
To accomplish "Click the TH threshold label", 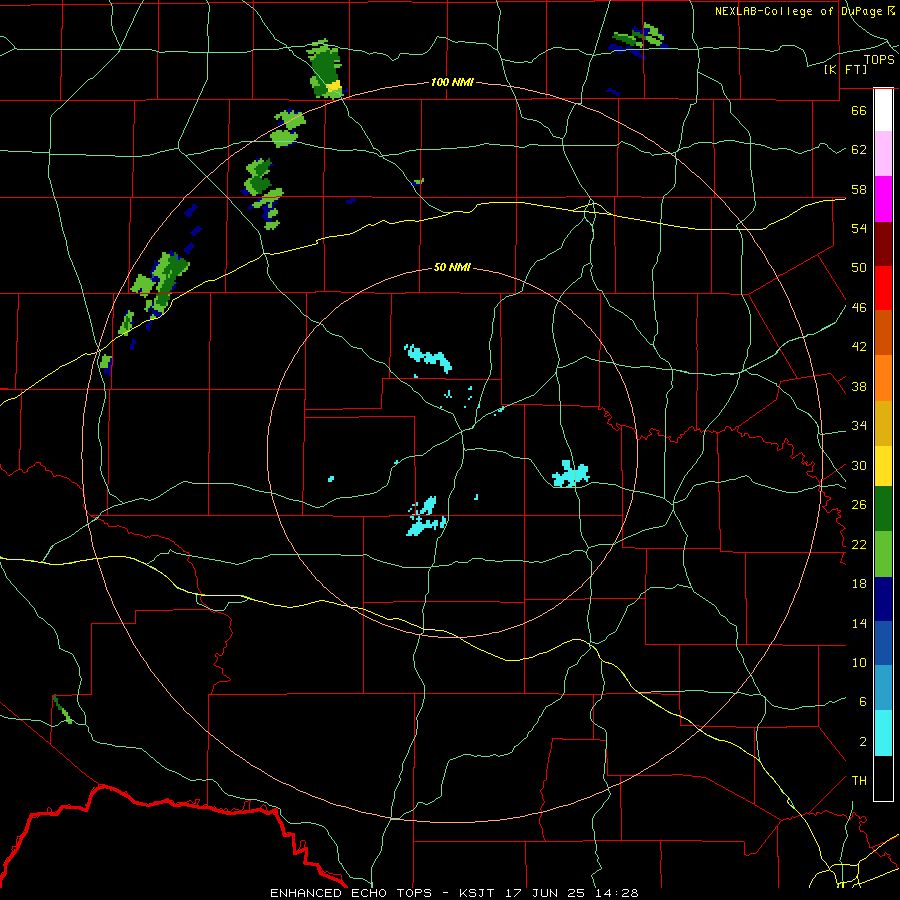I will [859, 781].
